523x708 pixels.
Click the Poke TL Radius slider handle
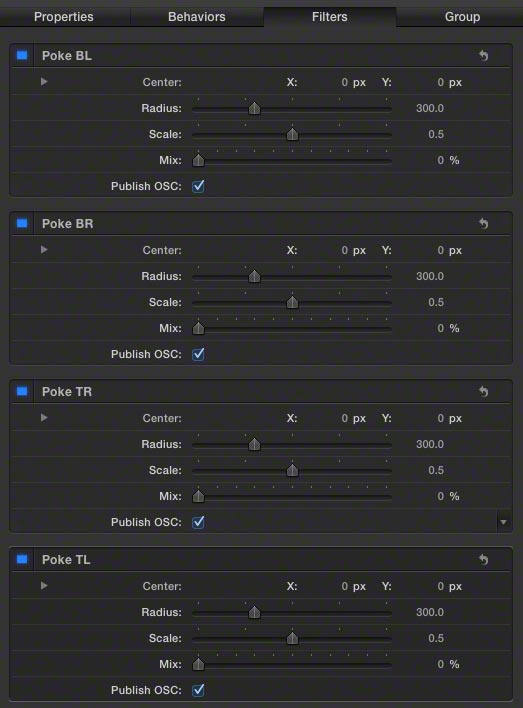(x=254, y=612)
